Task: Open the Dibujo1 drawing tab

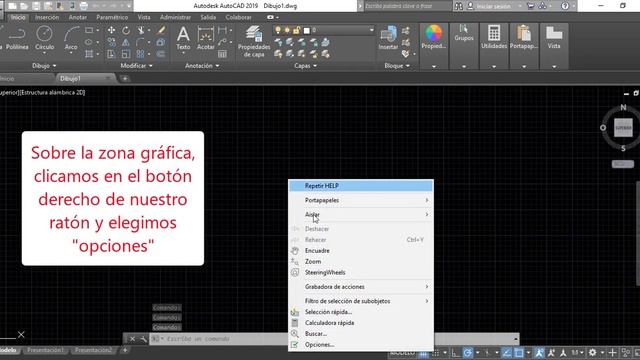Action: click(x=85, y=78)
